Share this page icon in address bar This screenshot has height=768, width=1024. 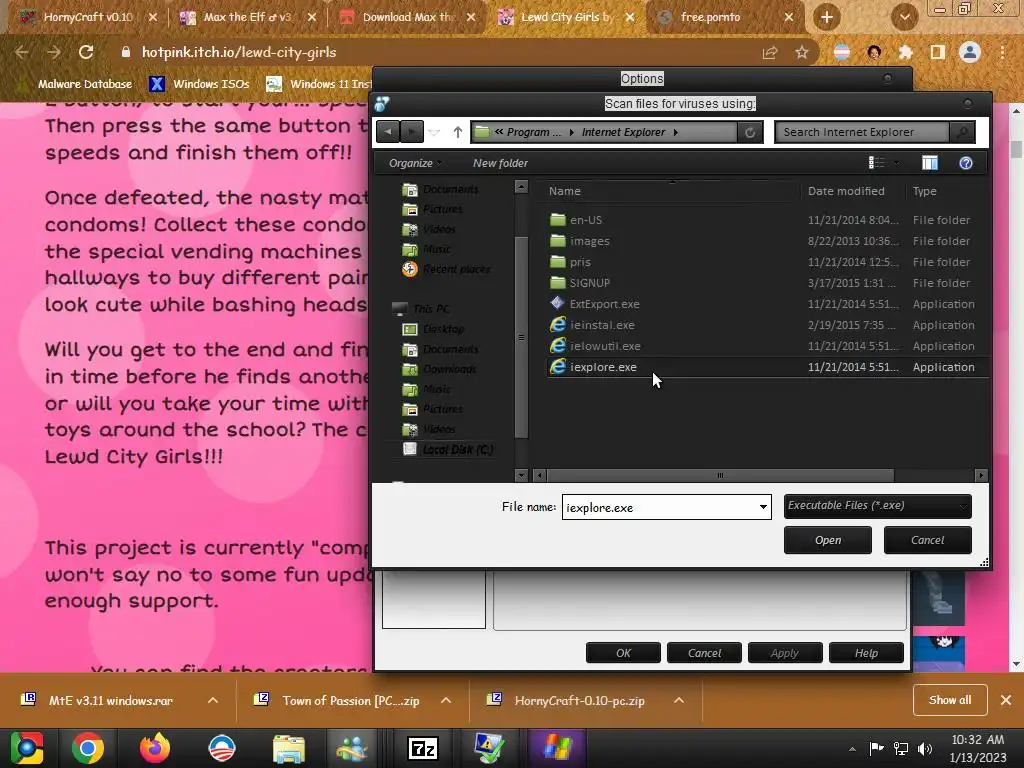pos(770,53)
